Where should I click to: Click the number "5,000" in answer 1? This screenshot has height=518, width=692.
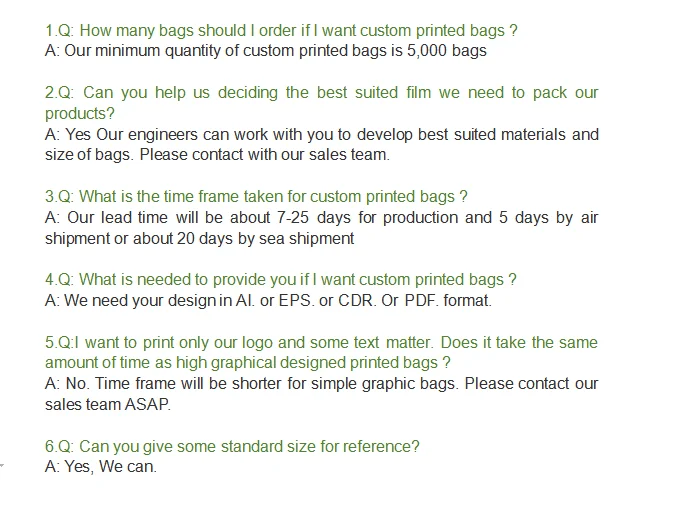pos(427,51)
